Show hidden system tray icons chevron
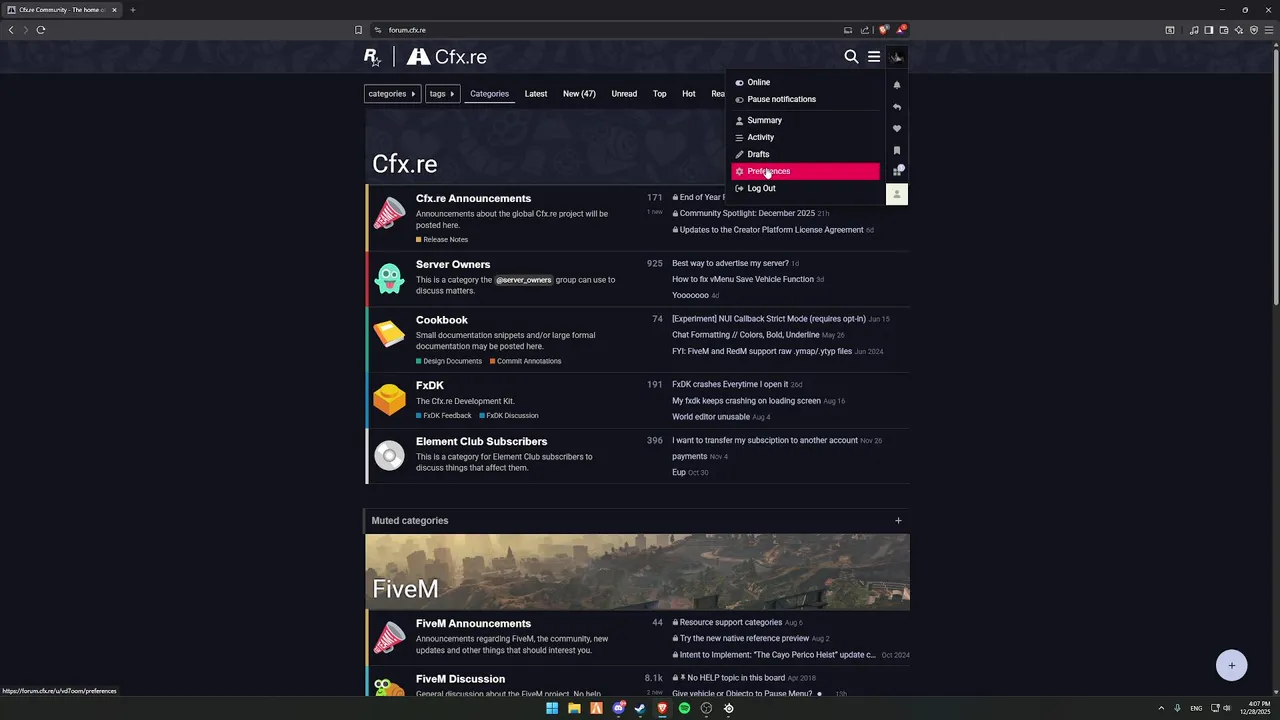The height and width of the screenshot is (720, 1280). click(x=1161, y=708)
